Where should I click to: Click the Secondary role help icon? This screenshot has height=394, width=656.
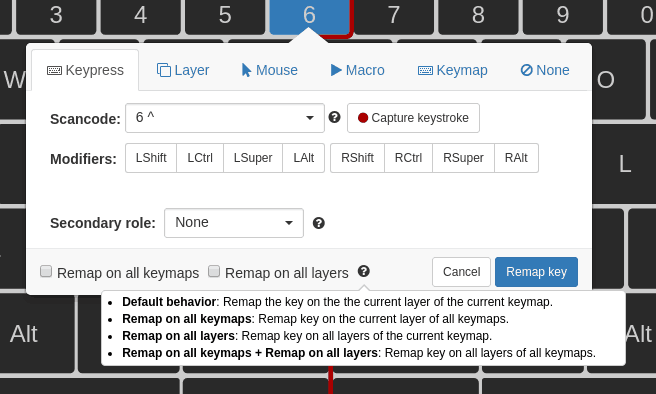click(319, 223)
